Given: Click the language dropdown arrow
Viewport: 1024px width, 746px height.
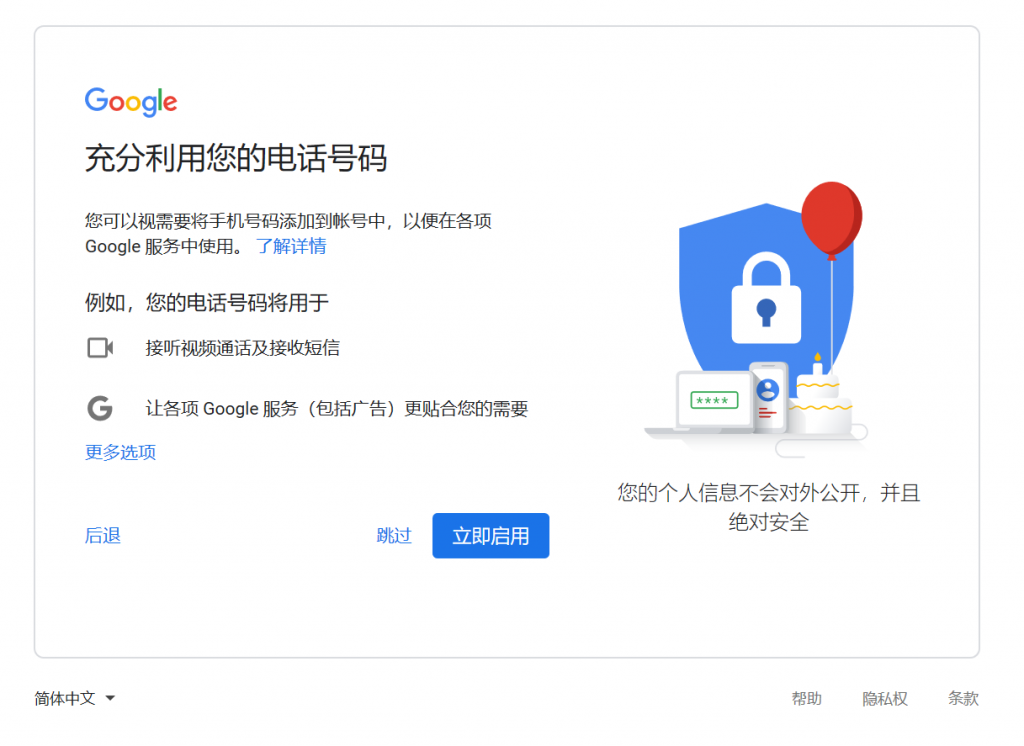Looking at the screenshot, I should (x=110, y=698).
